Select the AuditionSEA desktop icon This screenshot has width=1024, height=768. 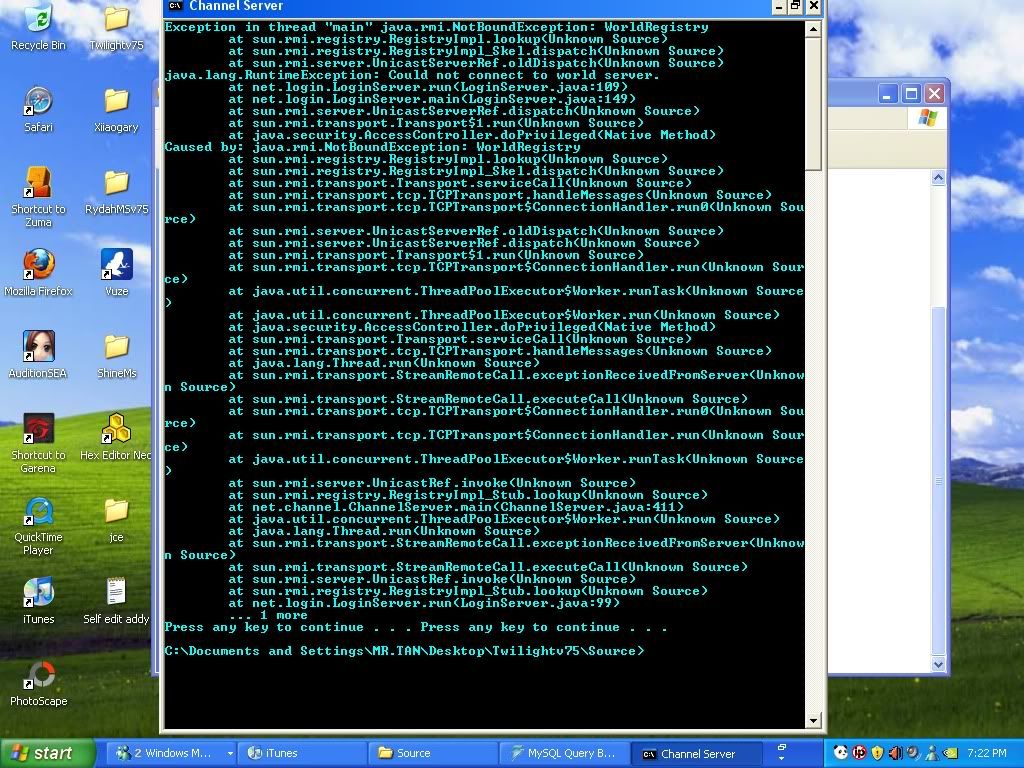click(x=38, y=348)
